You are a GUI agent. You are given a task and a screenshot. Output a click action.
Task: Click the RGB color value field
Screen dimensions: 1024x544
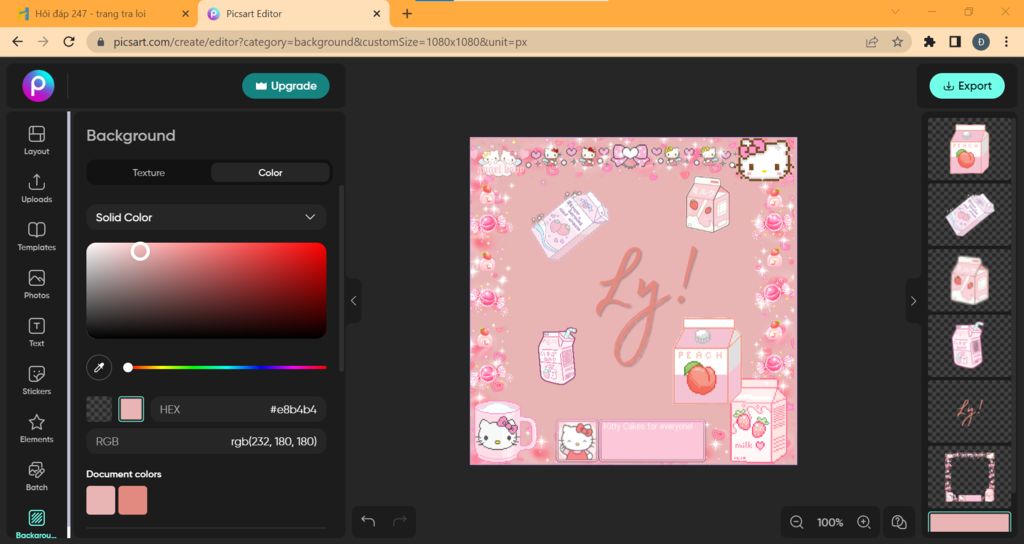pos(206,441)
